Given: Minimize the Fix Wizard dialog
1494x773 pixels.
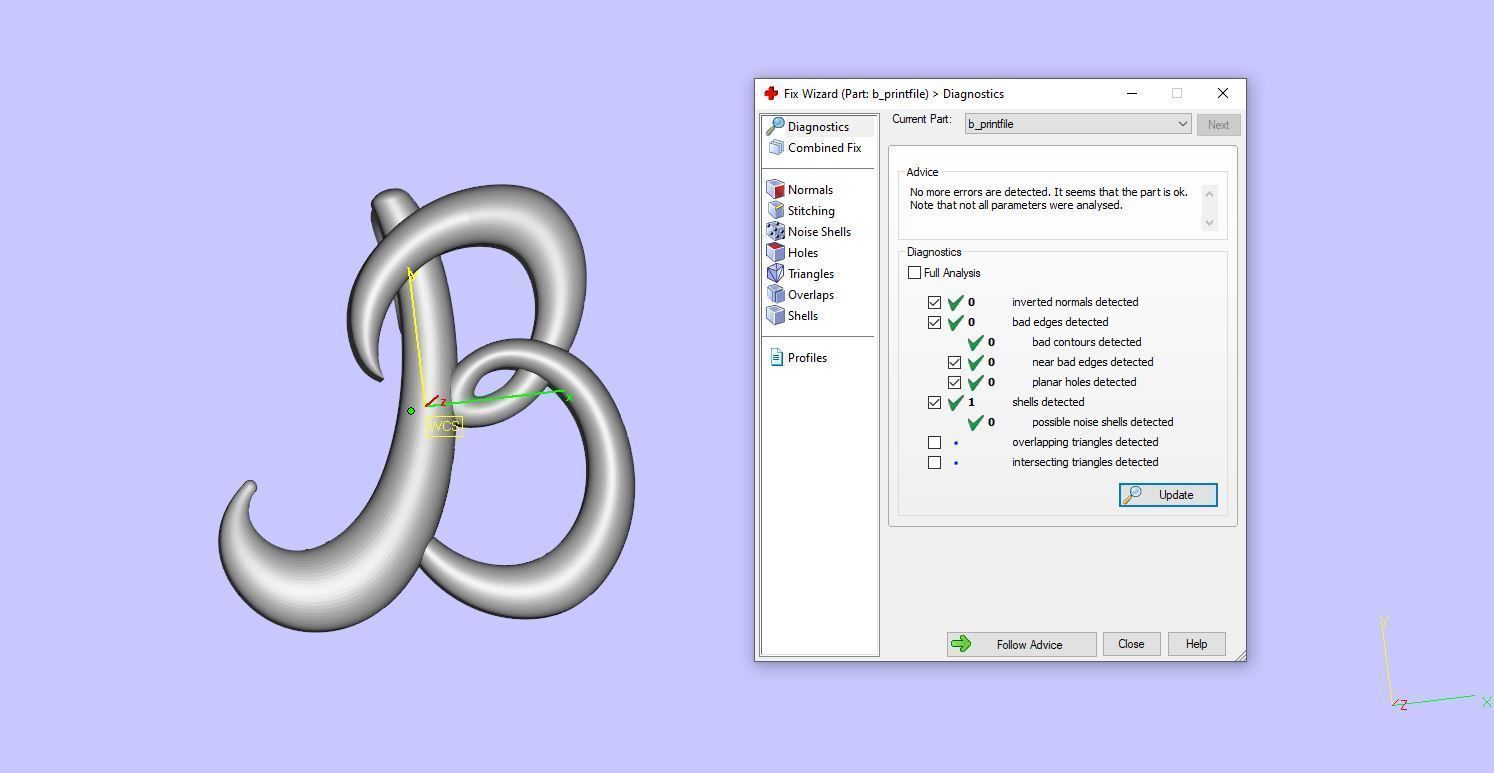Looking at the screenshot, I should click(1132, 93).
